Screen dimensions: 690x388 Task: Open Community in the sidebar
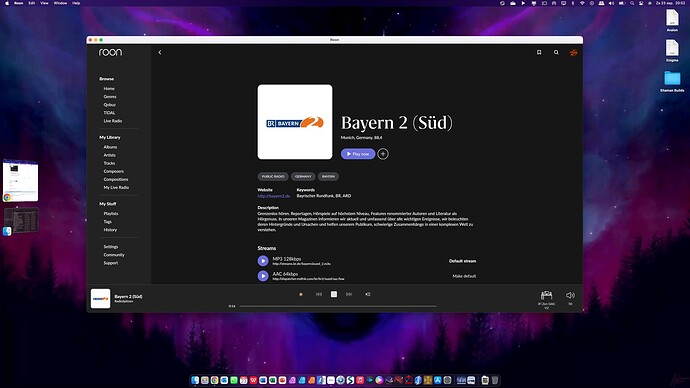tap(114, 255)
